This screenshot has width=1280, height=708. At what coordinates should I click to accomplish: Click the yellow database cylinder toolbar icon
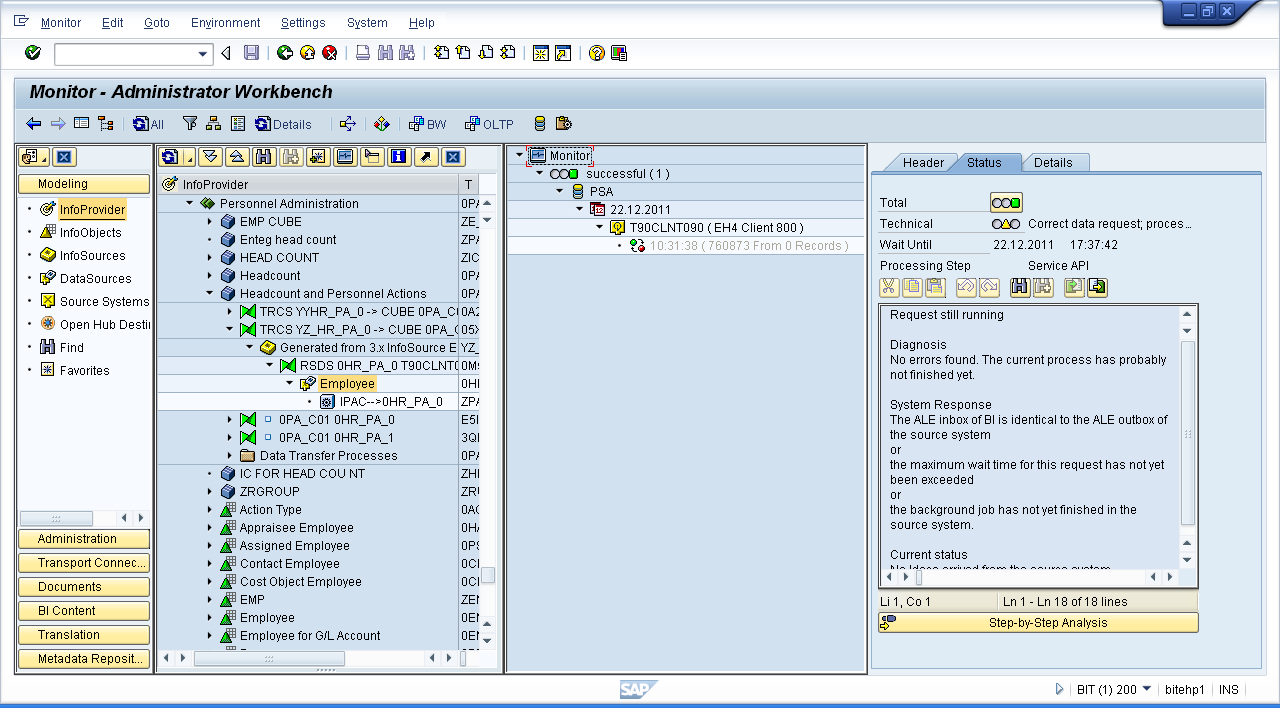540,124
